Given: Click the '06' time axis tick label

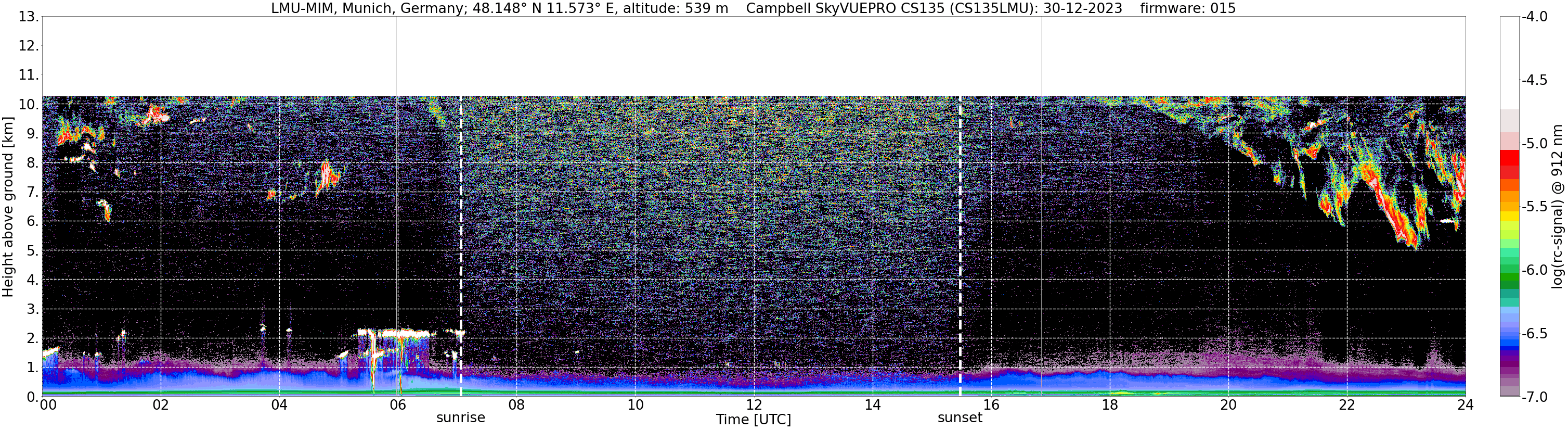Looking at the screenshot, I should (397, 405).
